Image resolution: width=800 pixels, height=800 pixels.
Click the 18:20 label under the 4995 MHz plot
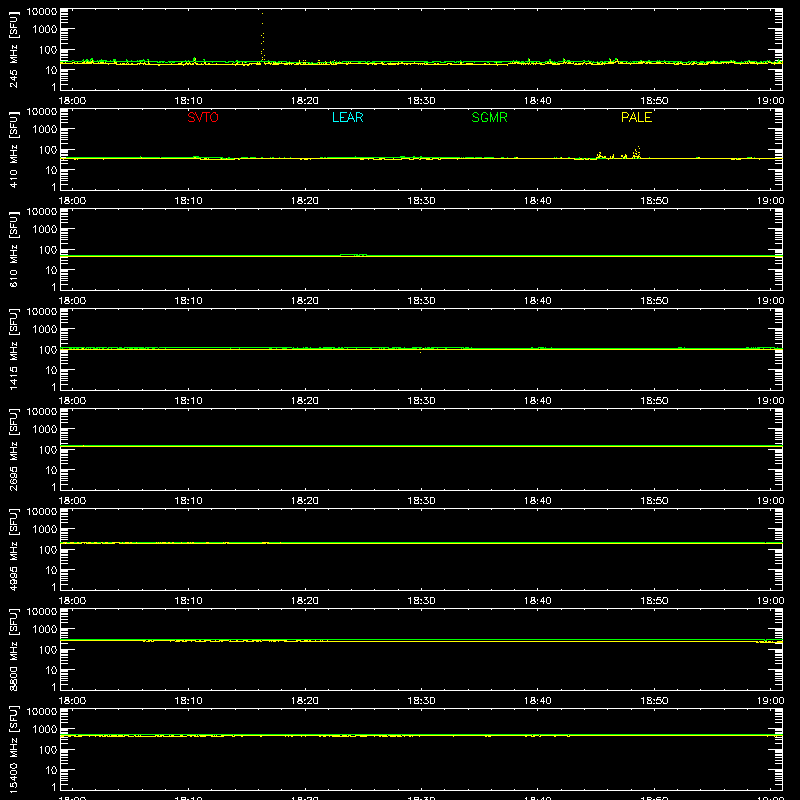click(x=305, y=601)
